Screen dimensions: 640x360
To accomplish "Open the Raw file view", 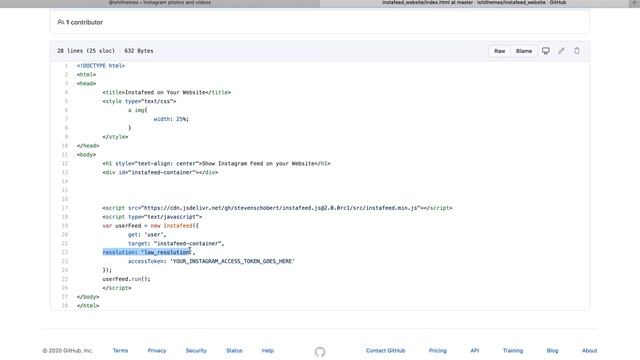I will 500,51.
